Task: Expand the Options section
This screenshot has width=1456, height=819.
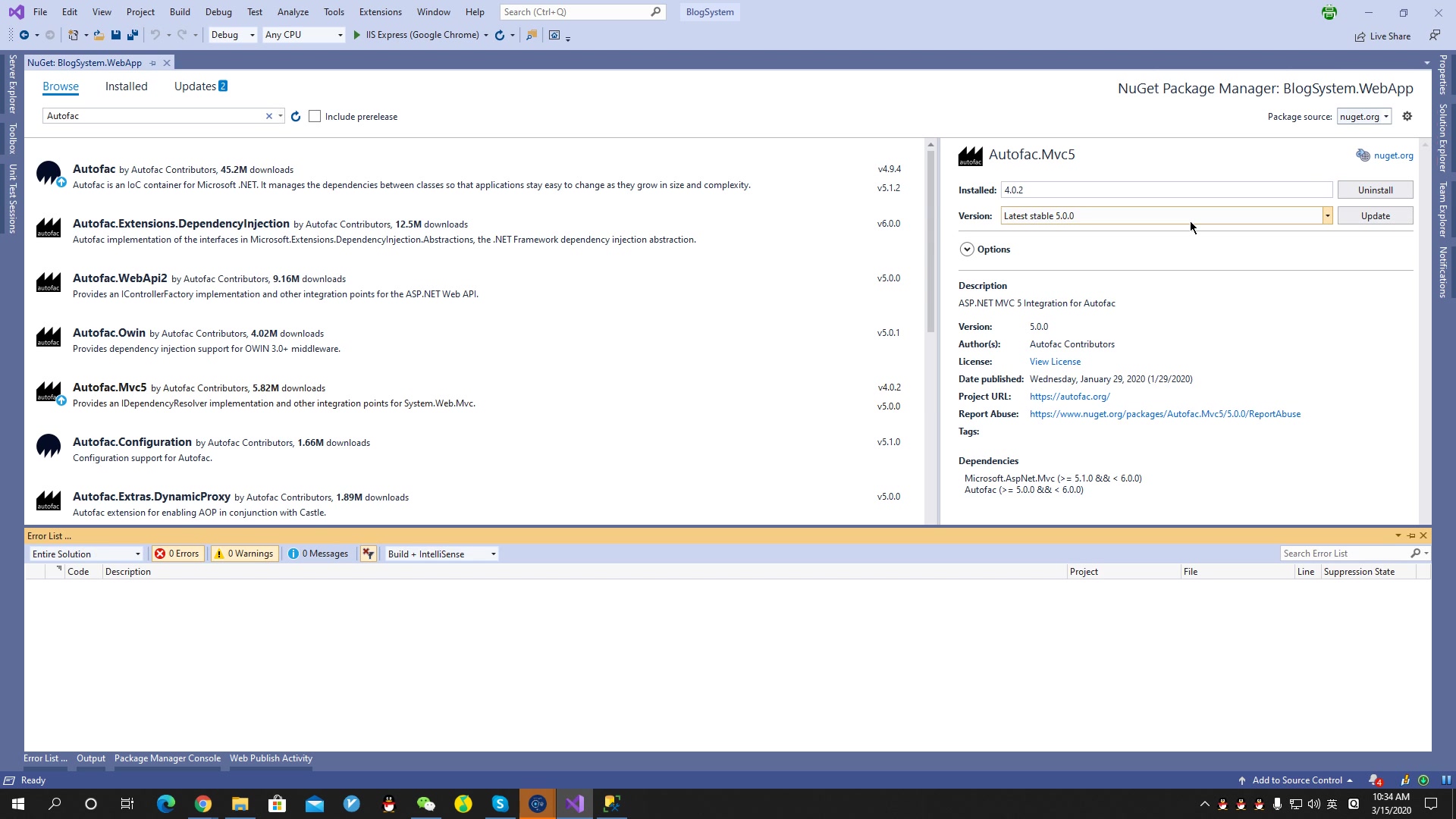Action: [967, 249]
